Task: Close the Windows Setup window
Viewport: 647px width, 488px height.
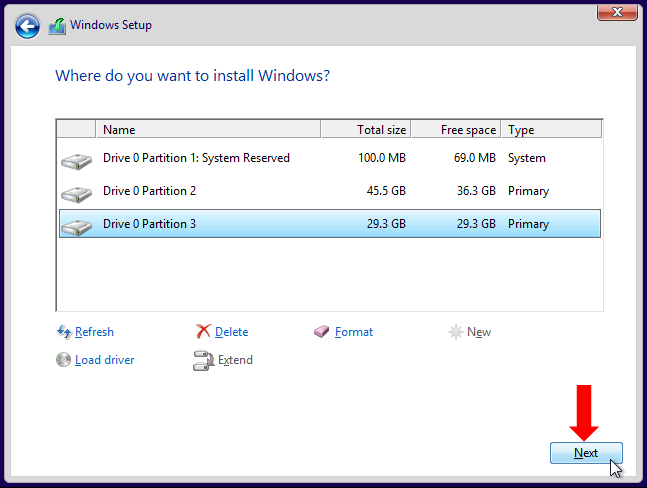Action: 617,12
